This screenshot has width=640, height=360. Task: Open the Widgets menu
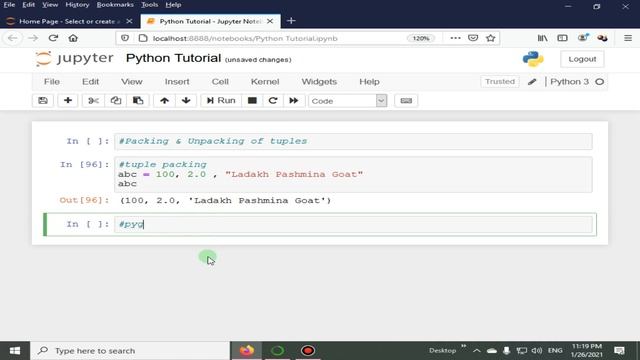tap(319, 82)
